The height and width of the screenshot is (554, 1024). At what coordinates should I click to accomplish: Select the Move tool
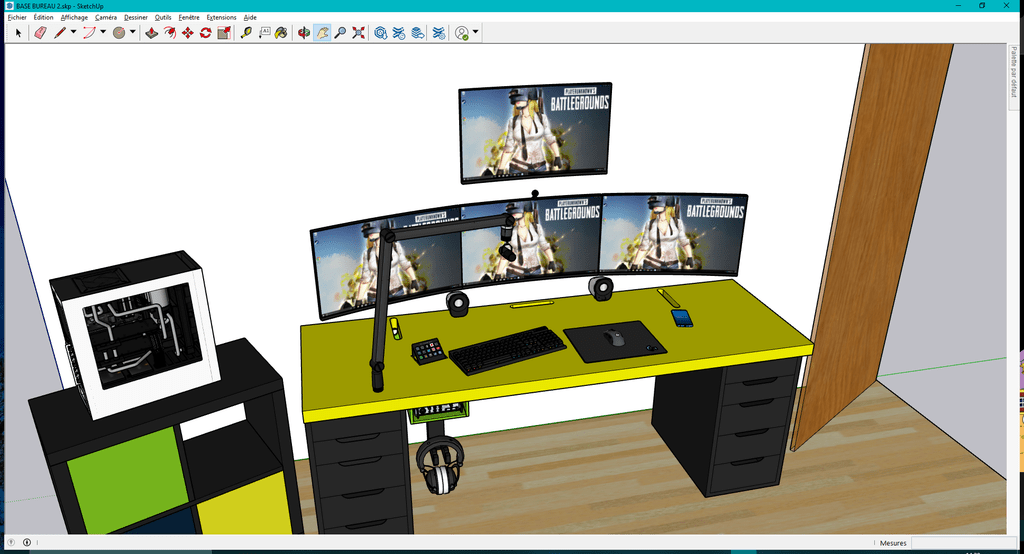point(187,32)
